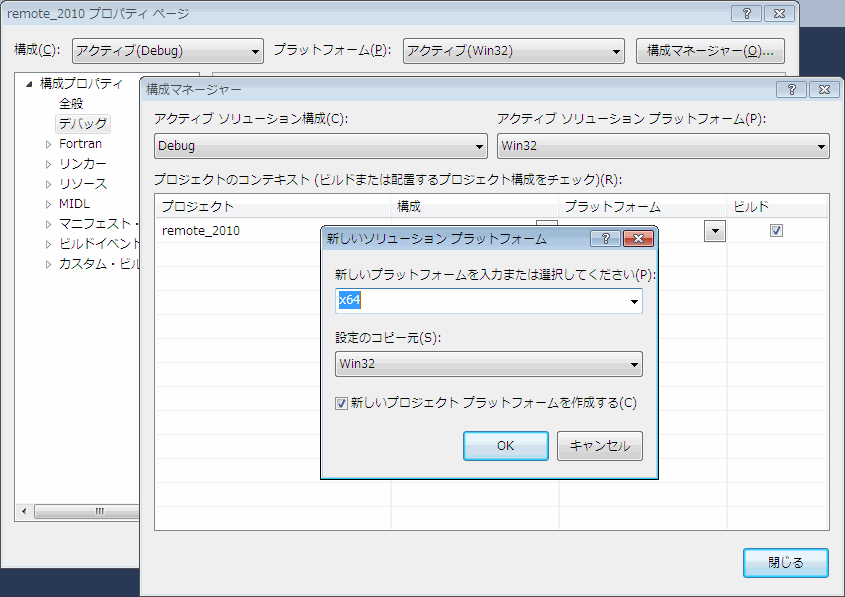Viewport: 845px width, 597px height.
Task: Click OK in the new solution platform dialog
Action: 505,446
